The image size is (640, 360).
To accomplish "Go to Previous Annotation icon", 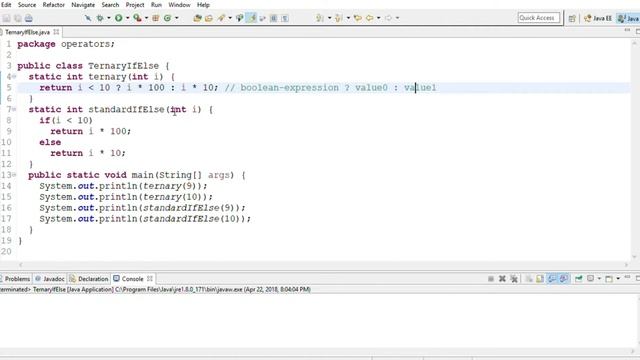I will pos(339,18).
